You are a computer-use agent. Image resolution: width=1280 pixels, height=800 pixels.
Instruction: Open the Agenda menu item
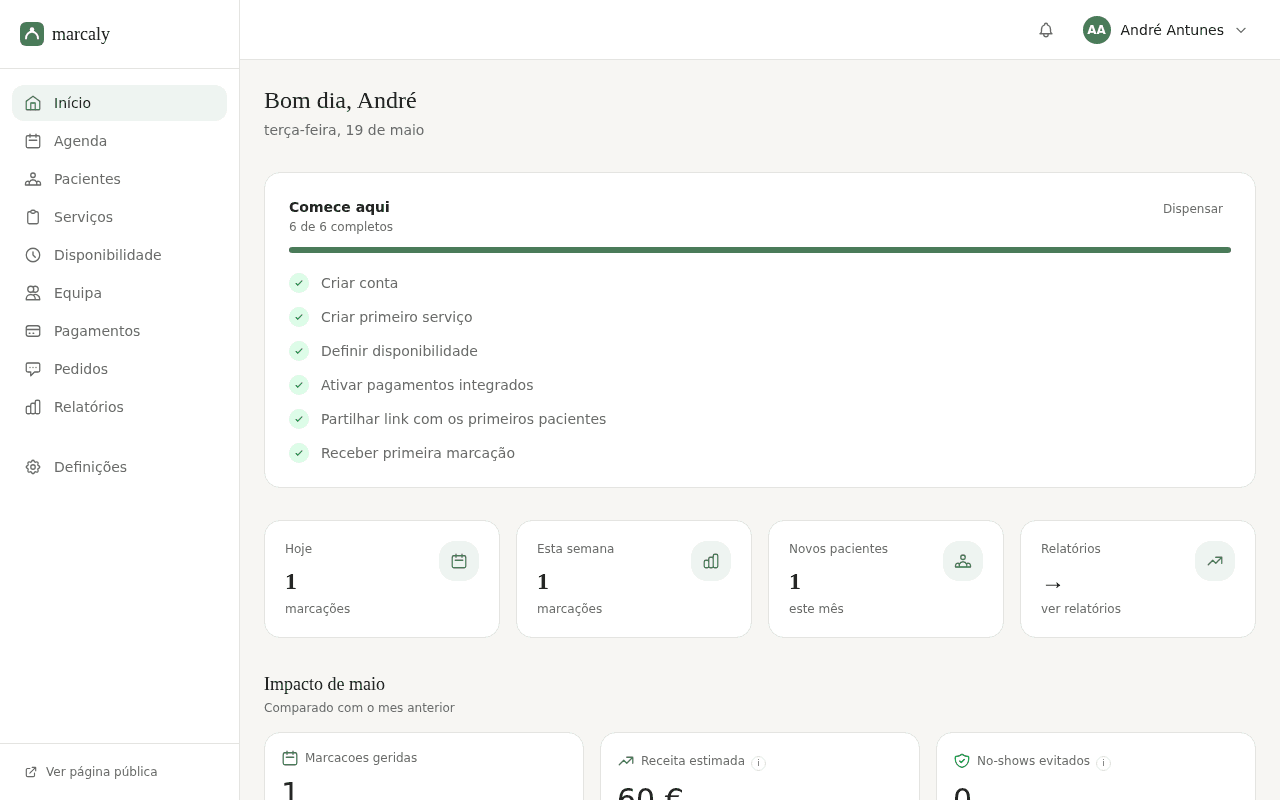pos(119,141)
